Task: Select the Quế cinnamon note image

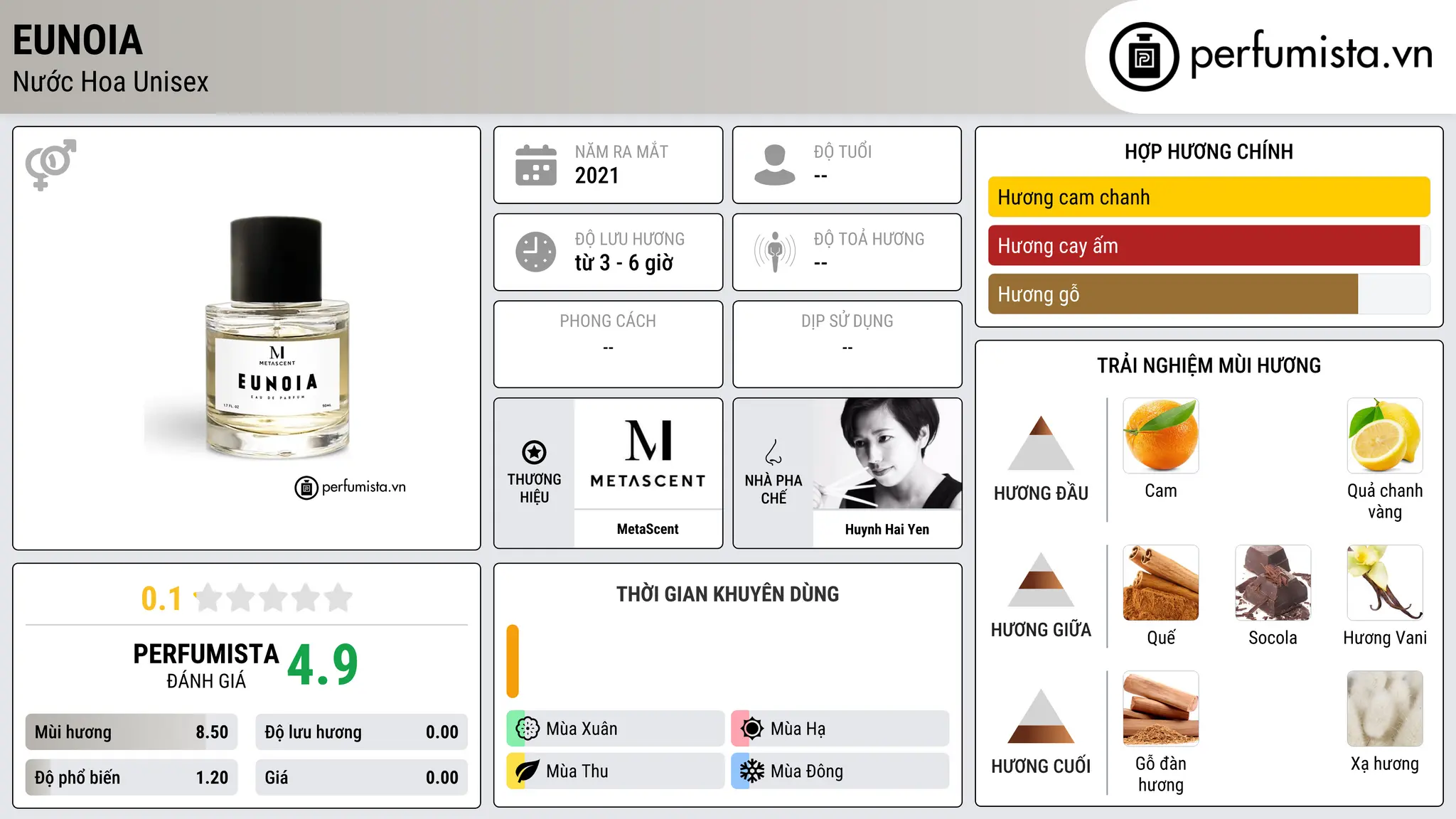Action: pos(1161,583)
